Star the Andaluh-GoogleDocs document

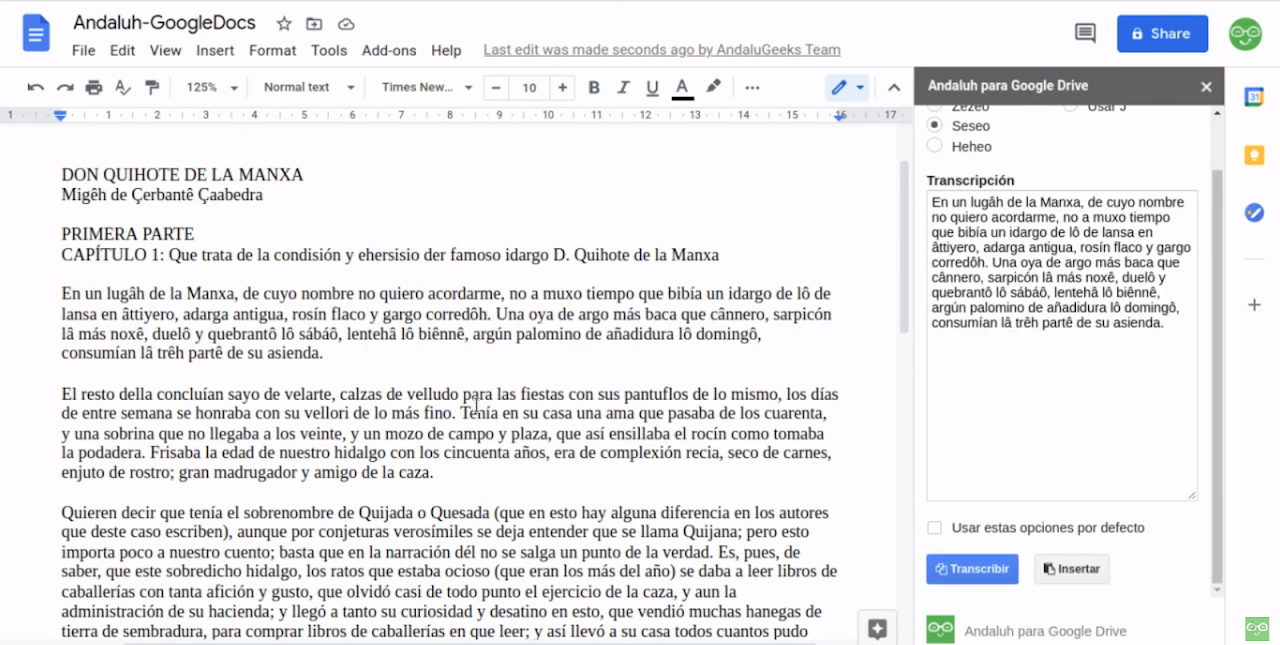(284, 23)
